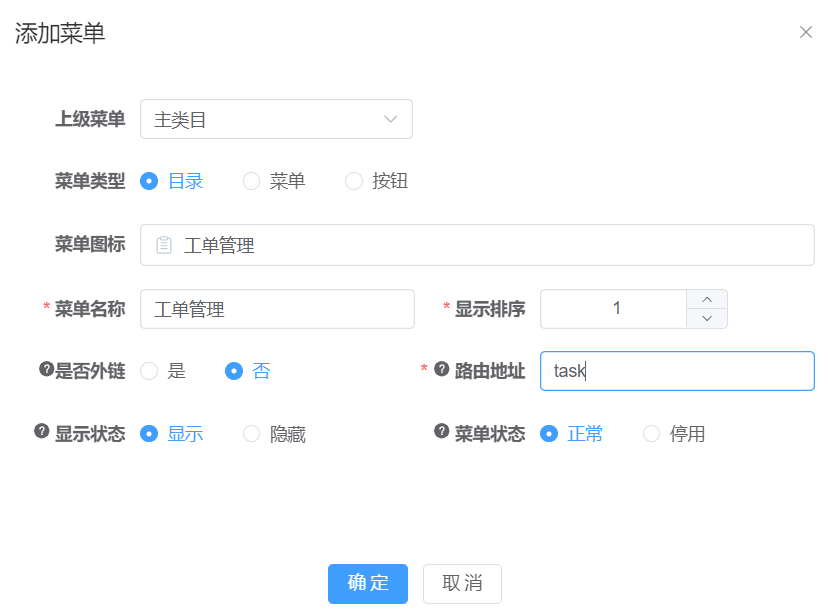Close the 添加菜单 dialog with X icon
Screen dimensions: 828x614
(805, 32)
